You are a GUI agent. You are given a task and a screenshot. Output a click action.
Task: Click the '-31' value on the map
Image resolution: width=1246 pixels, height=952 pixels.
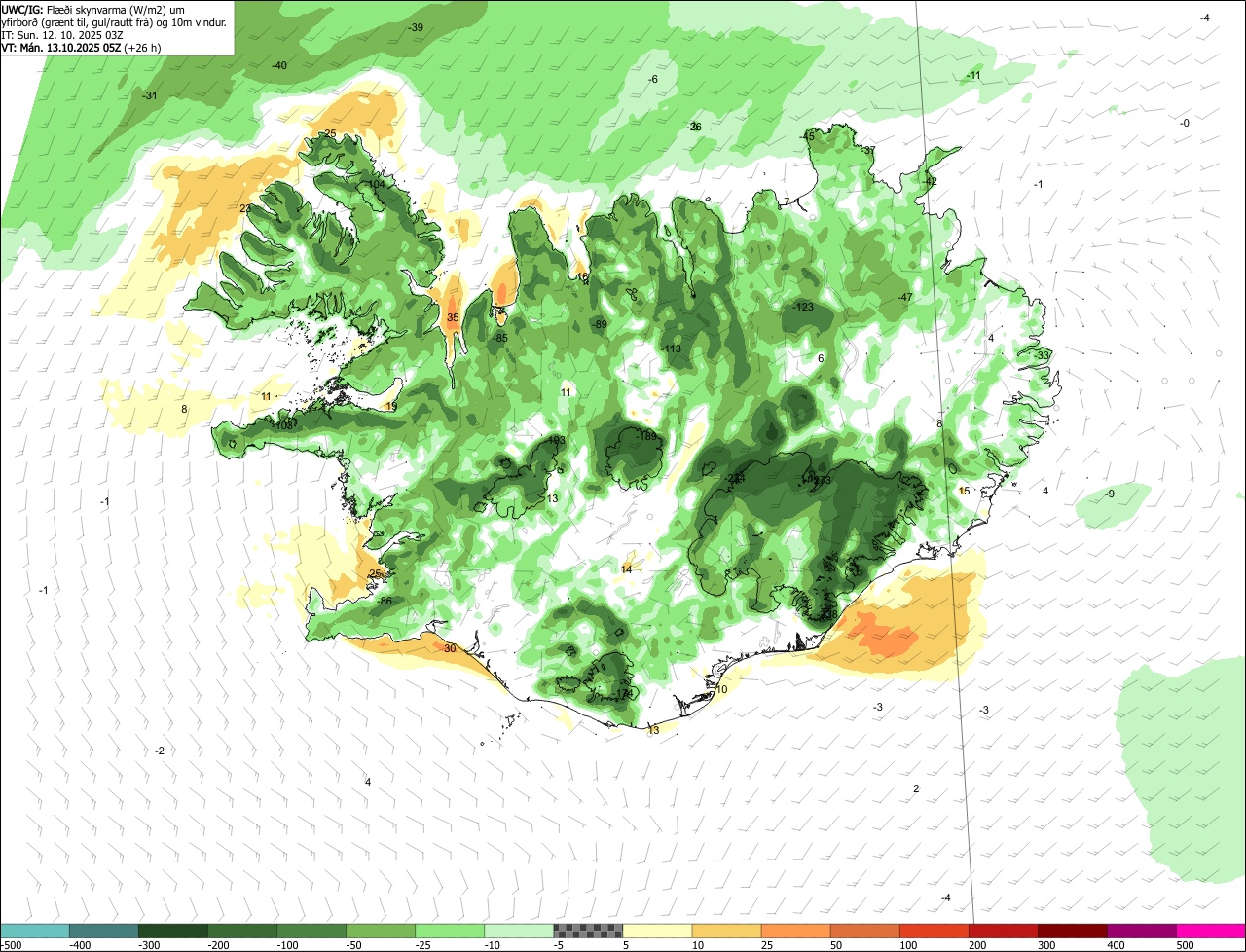click(x=150, y=95)
